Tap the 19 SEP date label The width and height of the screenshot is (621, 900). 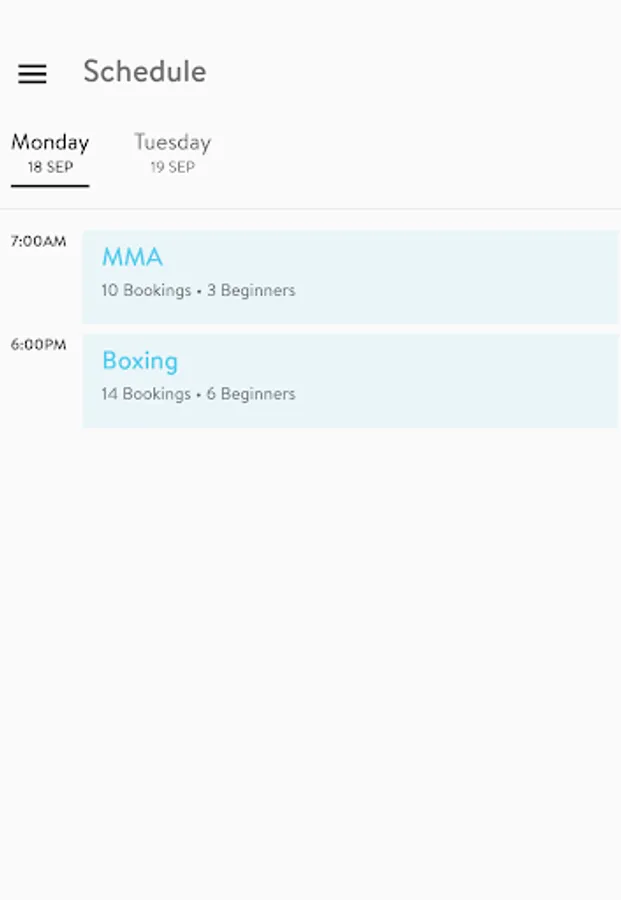[172, 167]
